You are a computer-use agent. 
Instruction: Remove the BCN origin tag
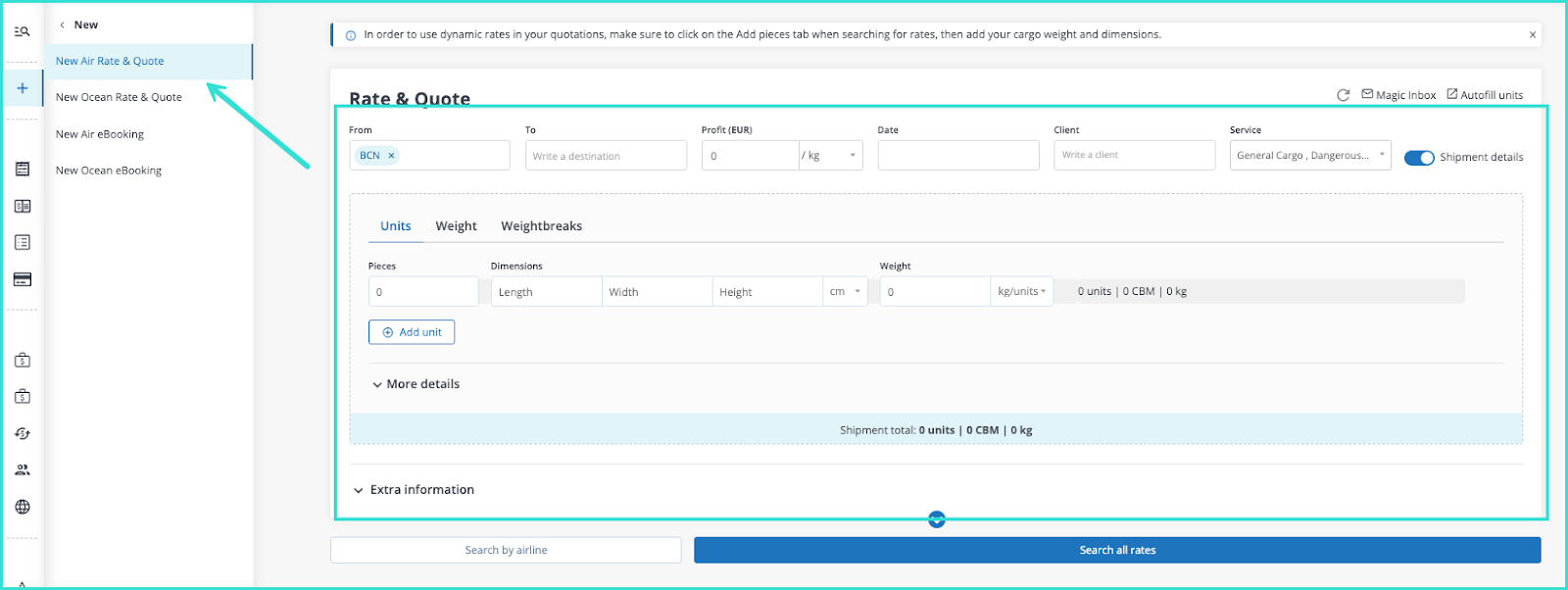(391, 156)
